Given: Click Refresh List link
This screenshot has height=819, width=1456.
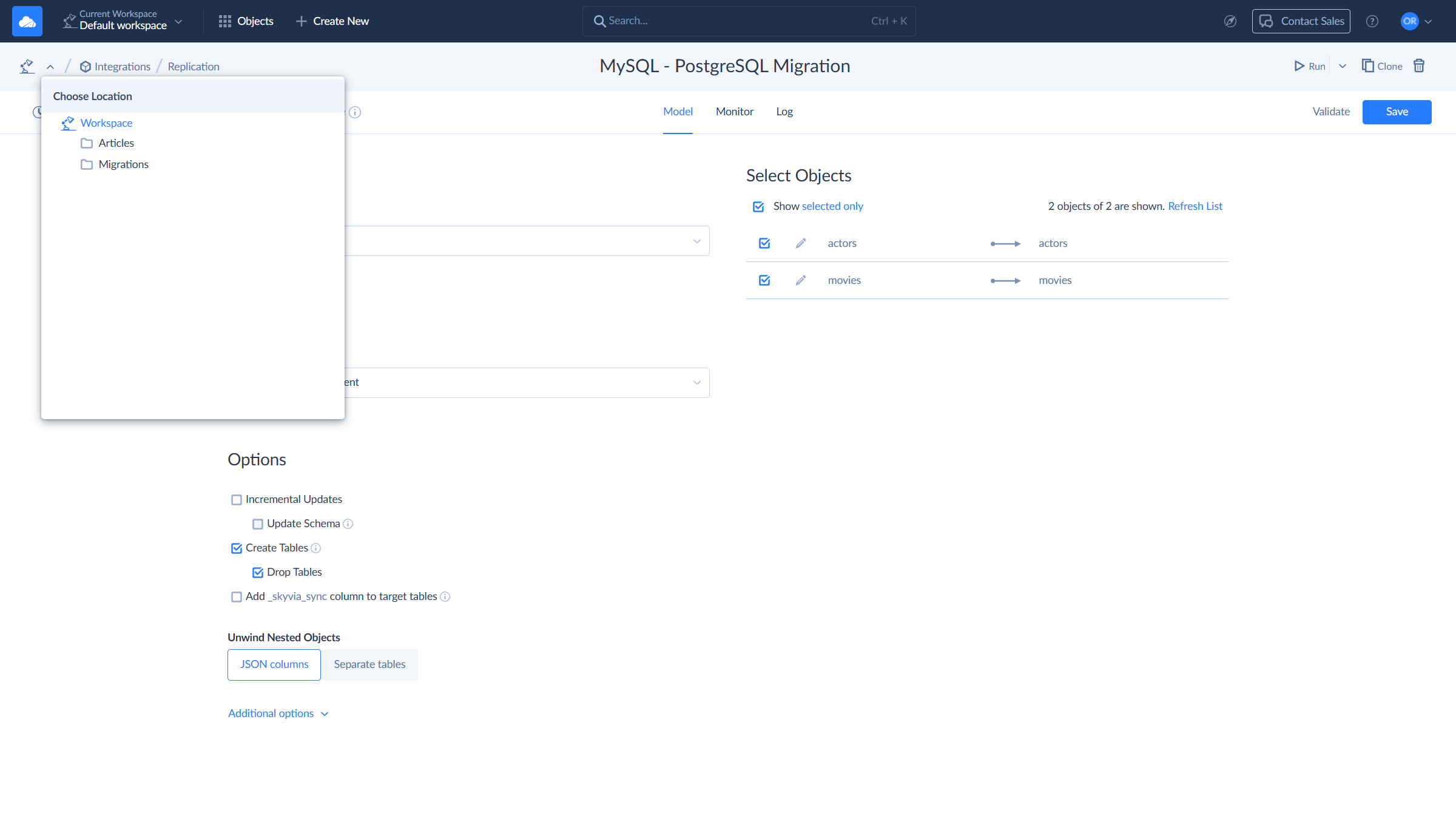Looking at the screenshot, I should pyautogui.click(x=1195, y=206).
